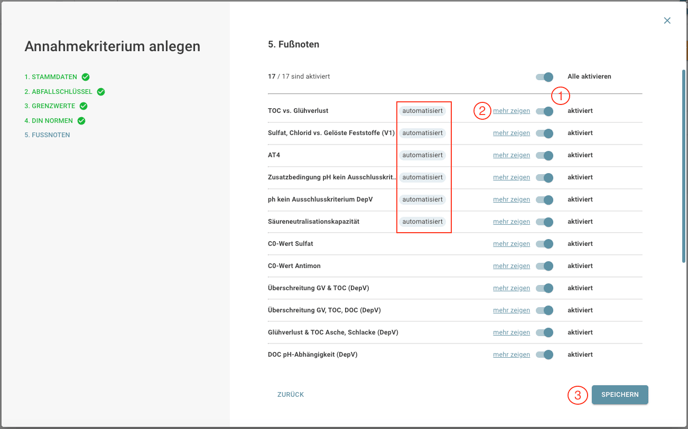Toggle the AT4 footnote switch
The image size is (688, 429).
pyautogui.click(x=545, y=156)
